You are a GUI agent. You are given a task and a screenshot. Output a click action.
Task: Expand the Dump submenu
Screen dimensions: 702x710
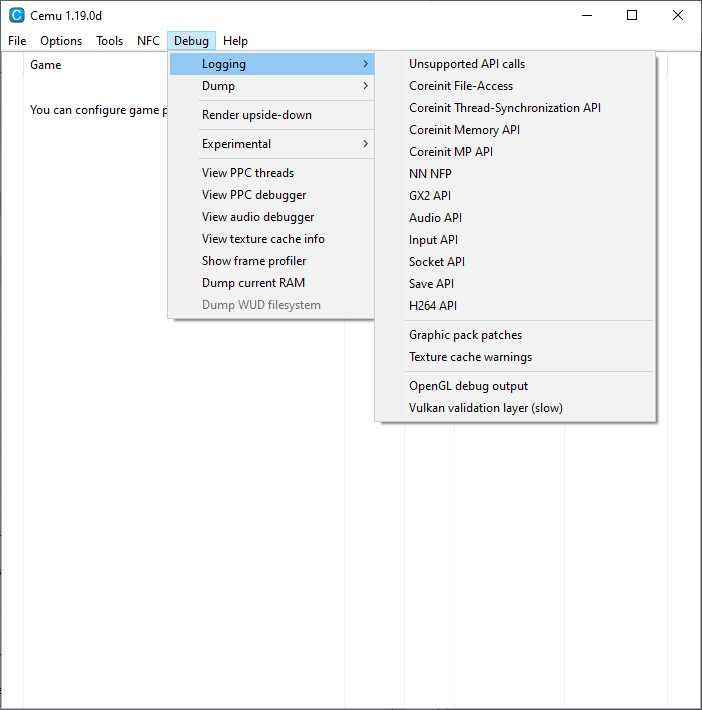click(272, 86)
